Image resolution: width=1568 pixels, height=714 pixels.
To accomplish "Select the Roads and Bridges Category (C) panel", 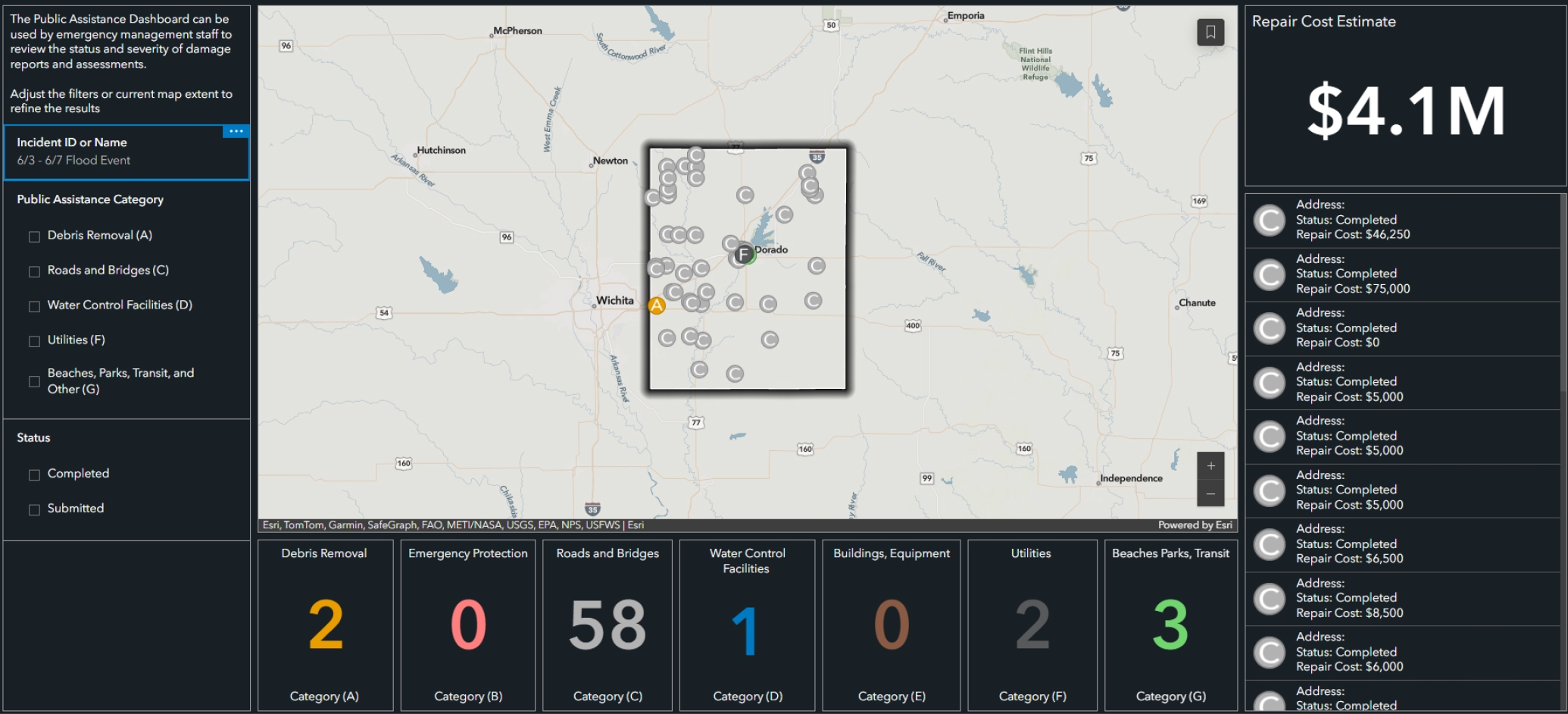I will (x=606, y=625).
